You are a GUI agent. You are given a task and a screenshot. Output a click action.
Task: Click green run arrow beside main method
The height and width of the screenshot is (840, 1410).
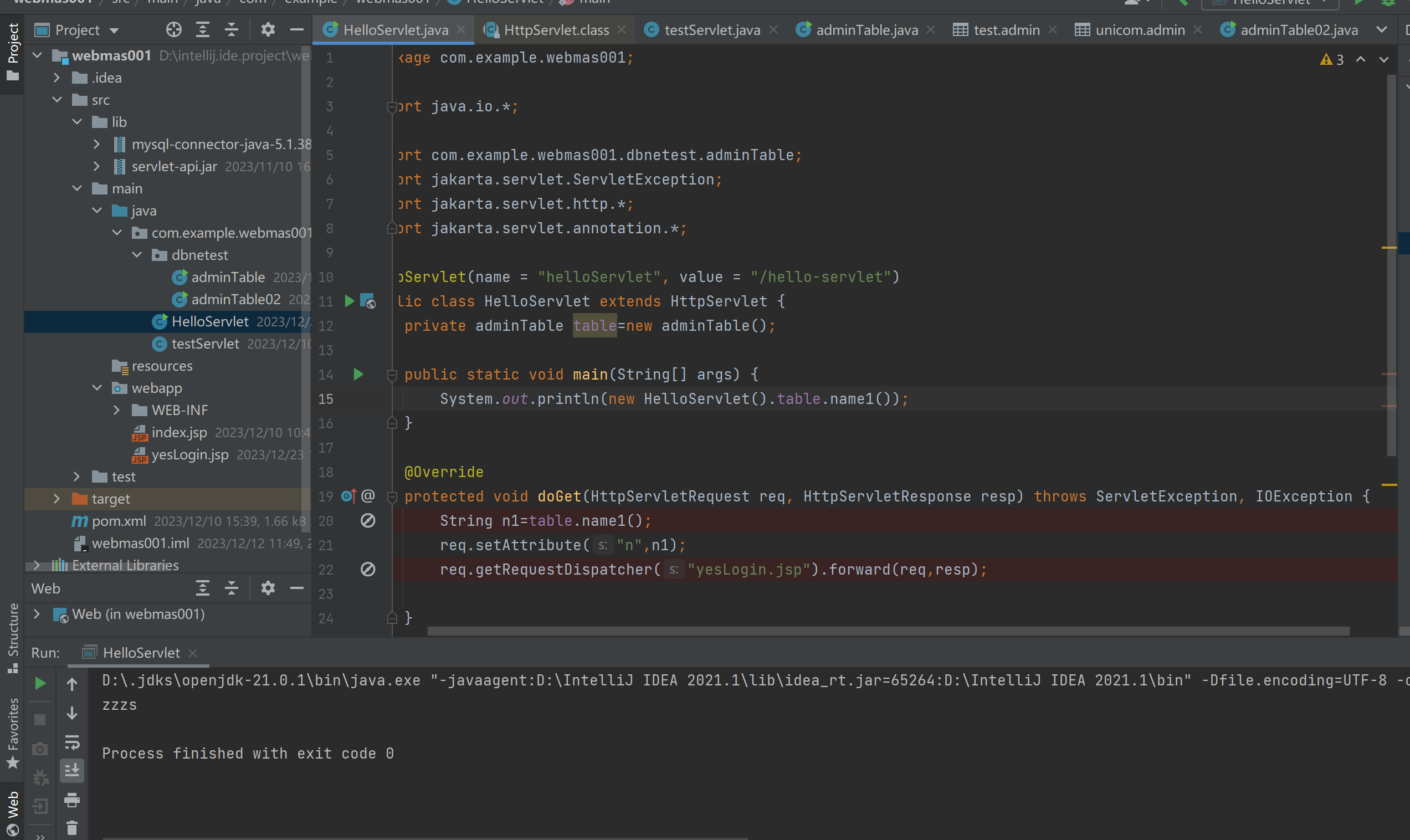[358, 374]
